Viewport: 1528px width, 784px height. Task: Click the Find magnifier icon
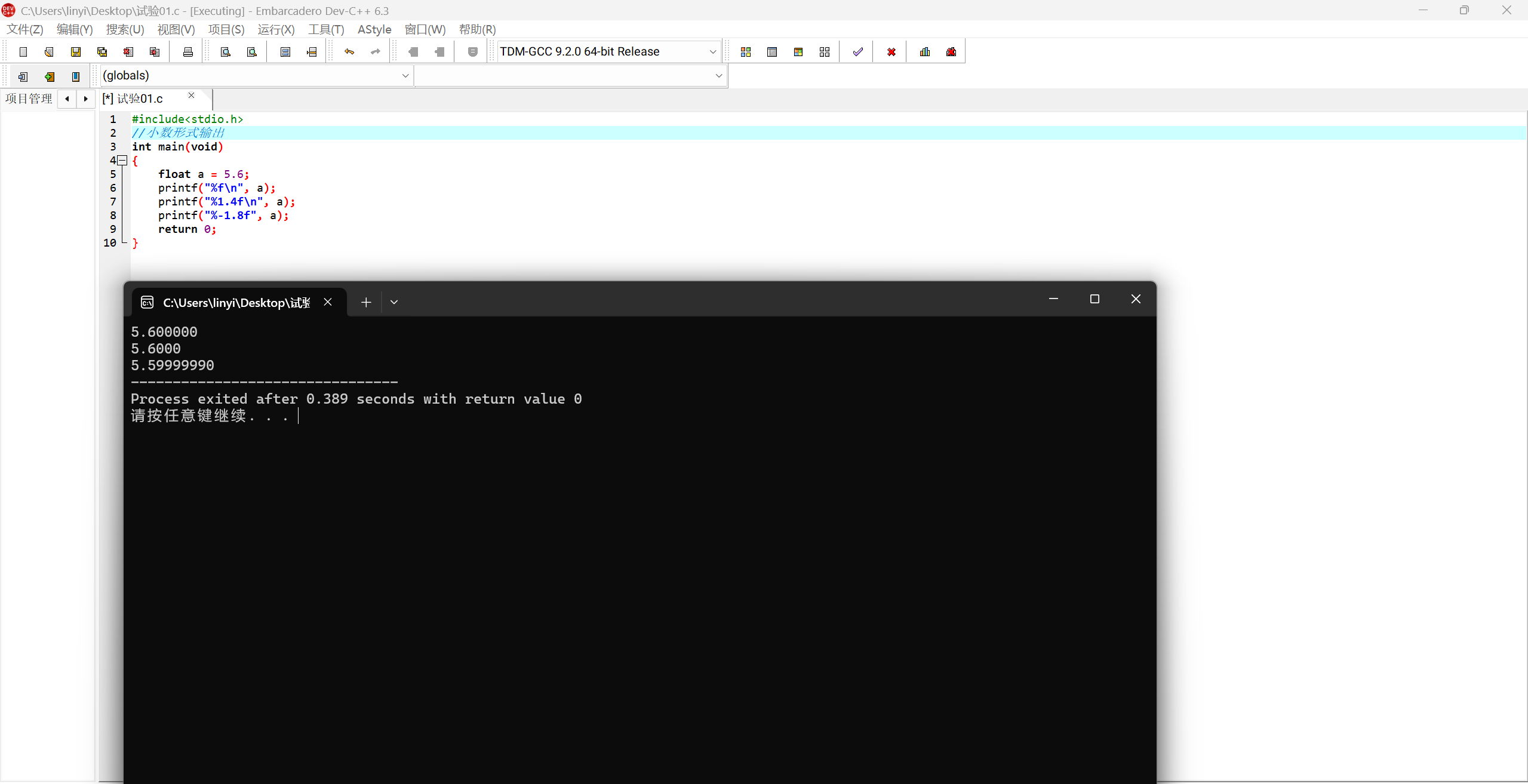tap(226, 52)
